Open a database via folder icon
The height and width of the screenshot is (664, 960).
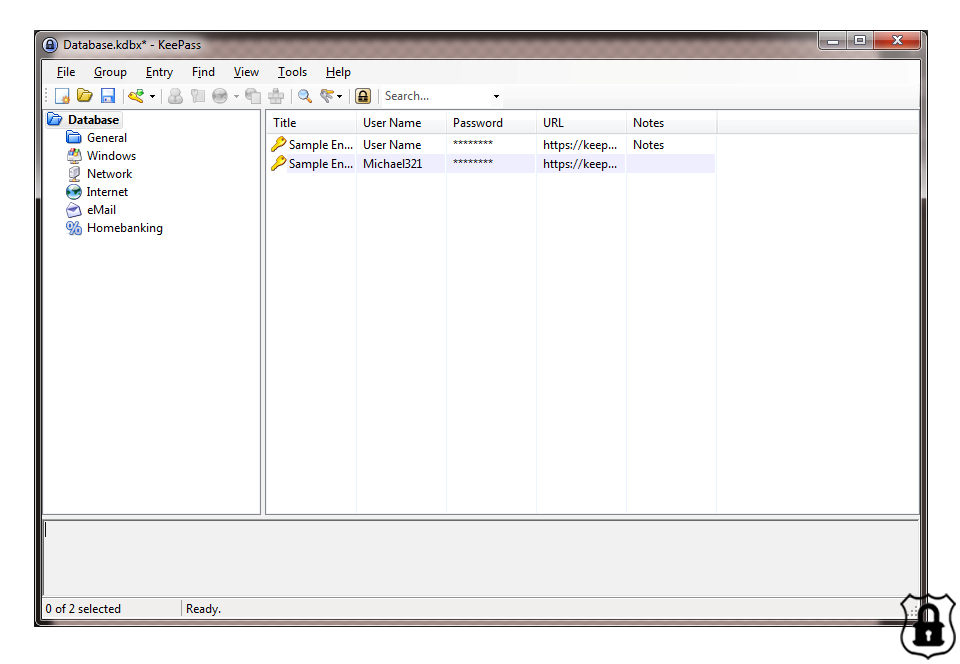point(84,96)
